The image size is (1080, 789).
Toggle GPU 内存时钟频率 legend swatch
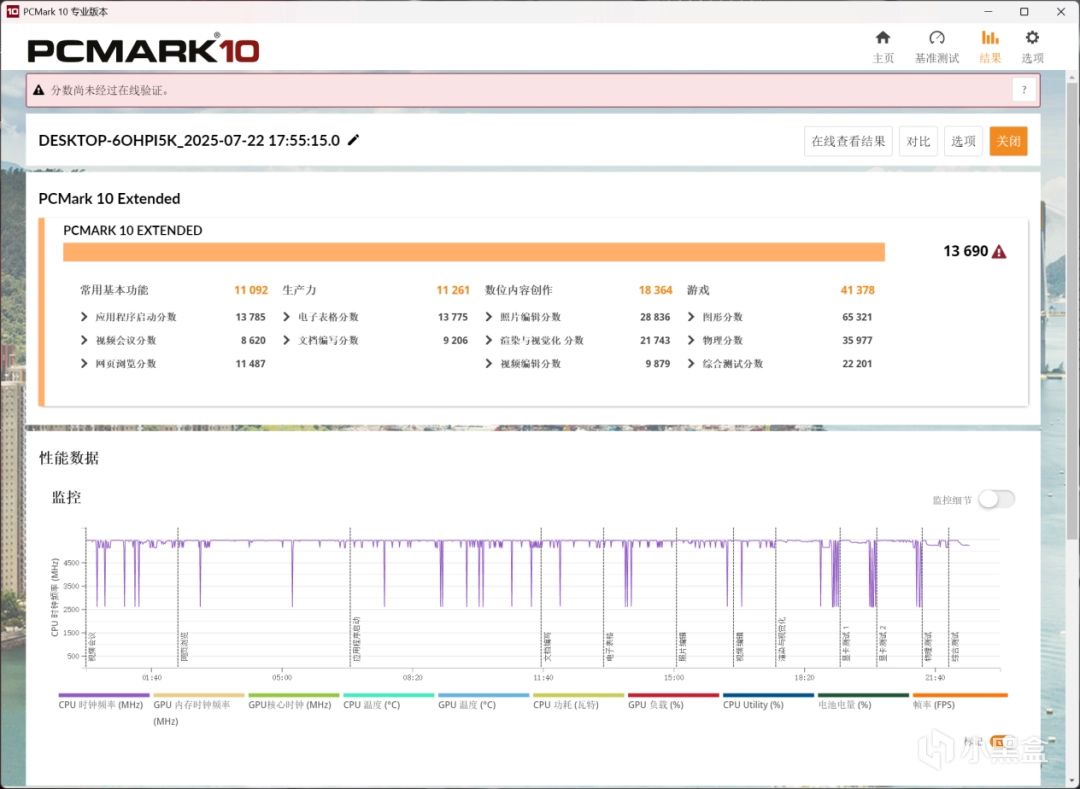click(x=199, y=695)
